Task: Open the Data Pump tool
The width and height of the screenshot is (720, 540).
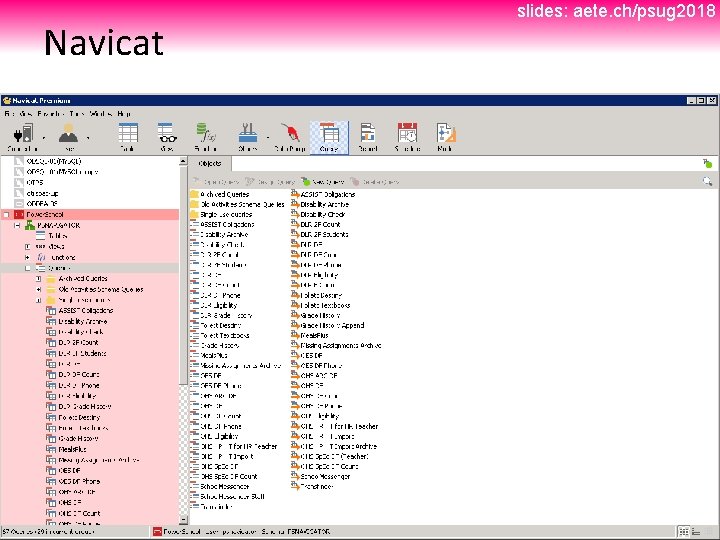Action: click(x=290, y=137)
